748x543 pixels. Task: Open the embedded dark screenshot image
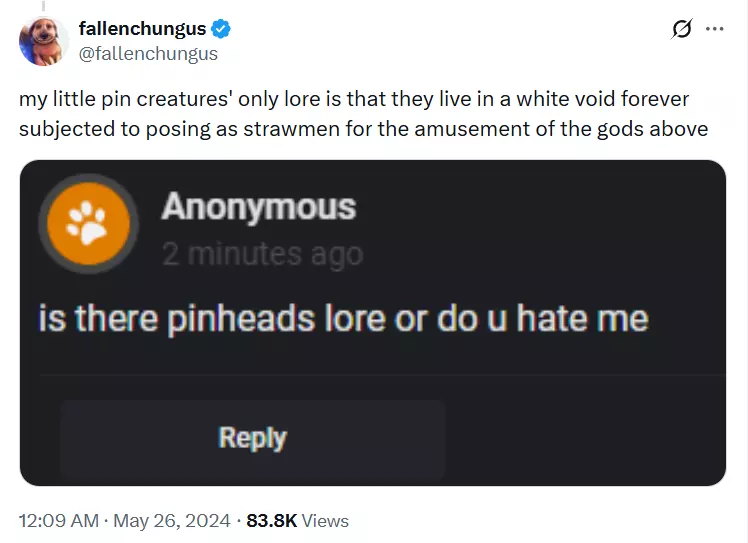(373, 323)
